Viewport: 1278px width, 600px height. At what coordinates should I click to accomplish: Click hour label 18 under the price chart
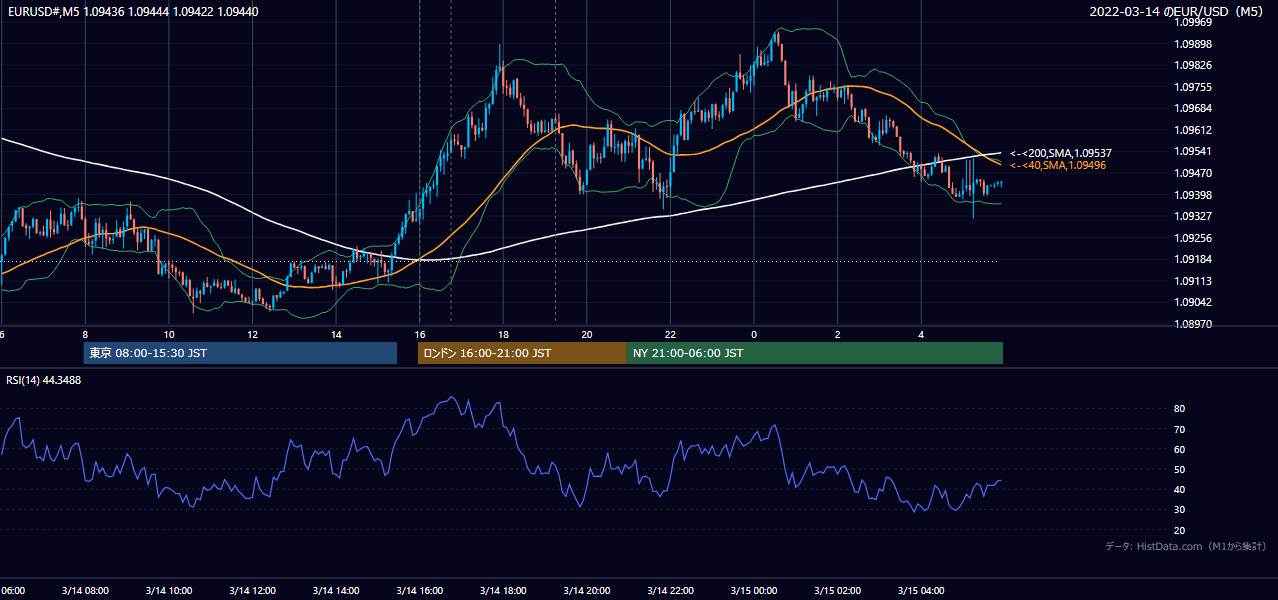tap(503, 334)
